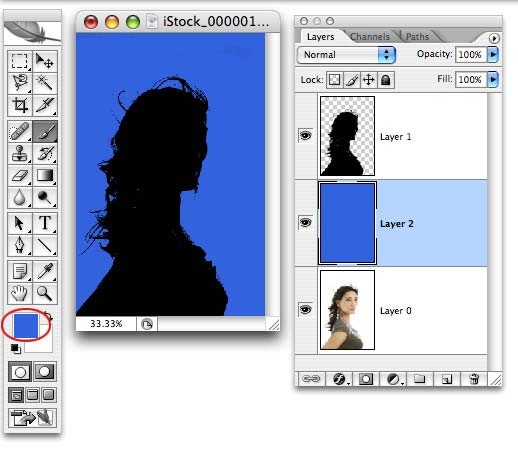
Task: Switch to the Channels tab
Action: [370, 37]
